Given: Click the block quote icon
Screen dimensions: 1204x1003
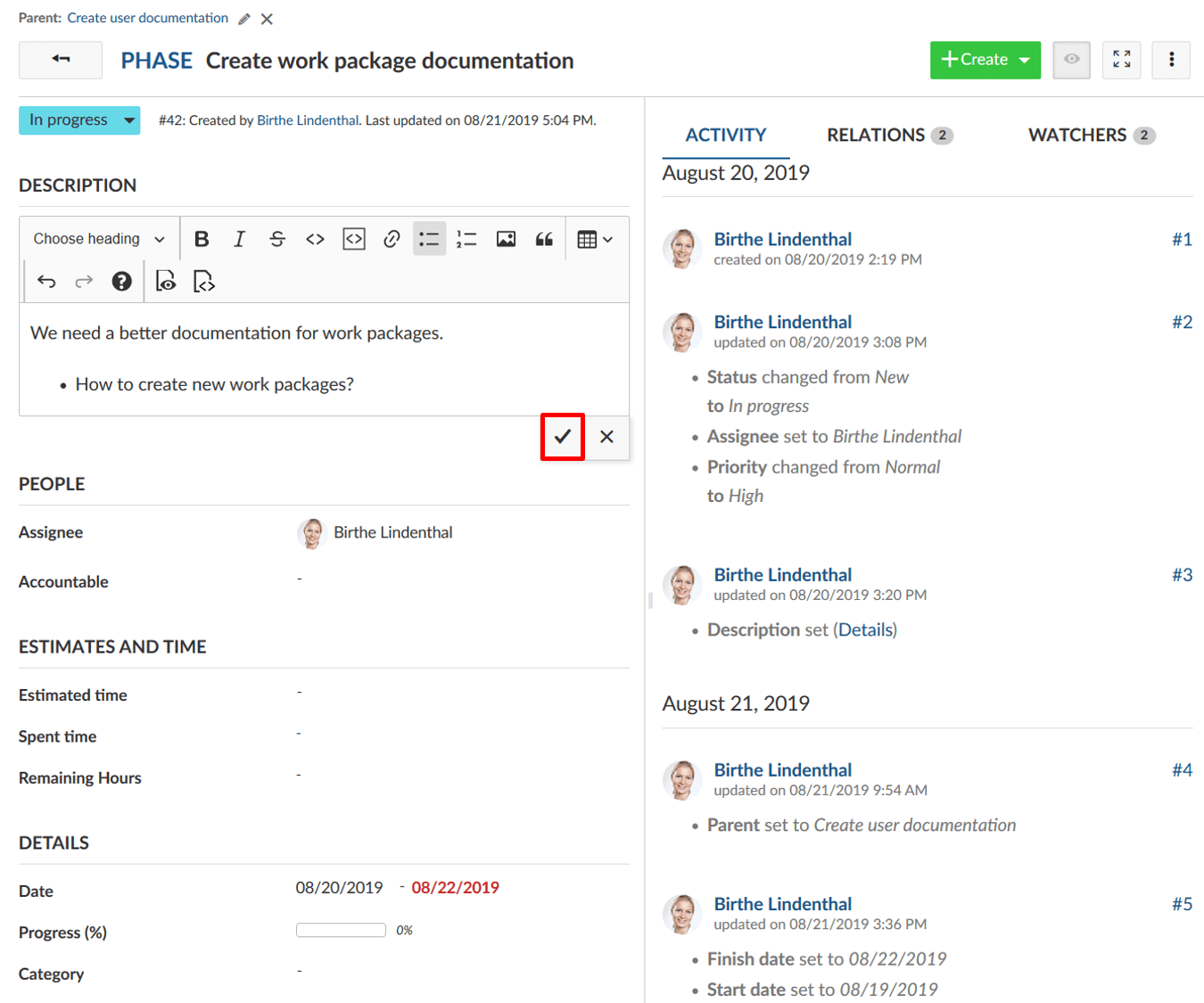Looking at the screenshot, I should click(x=544, y=239).
